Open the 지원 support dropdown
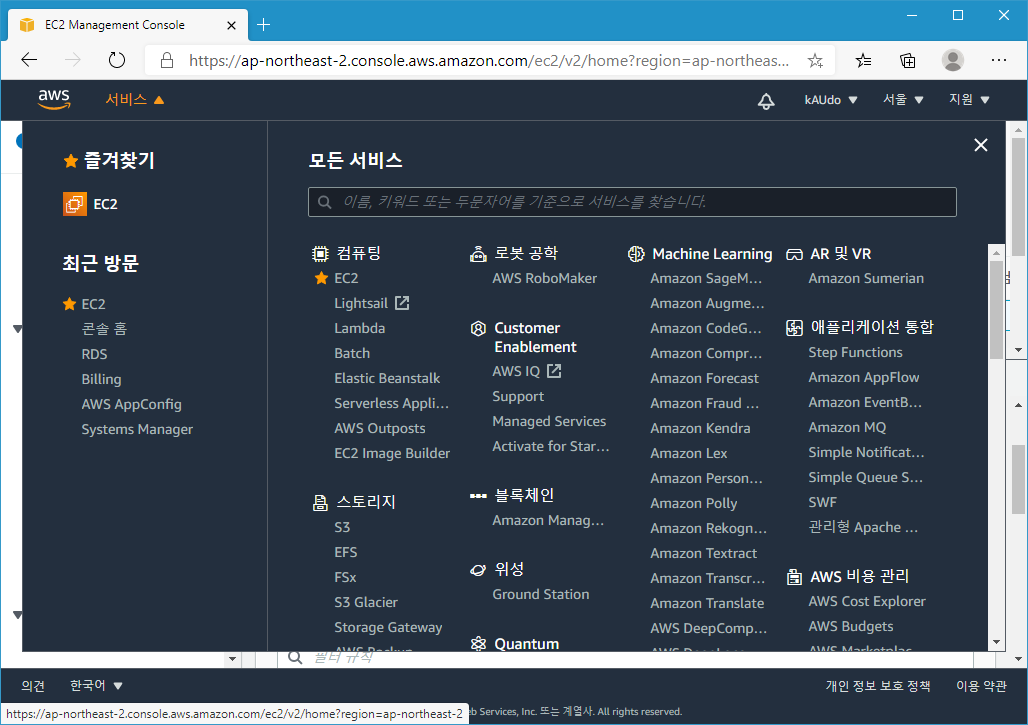The image size is (1028, 725). click(969, 100)
